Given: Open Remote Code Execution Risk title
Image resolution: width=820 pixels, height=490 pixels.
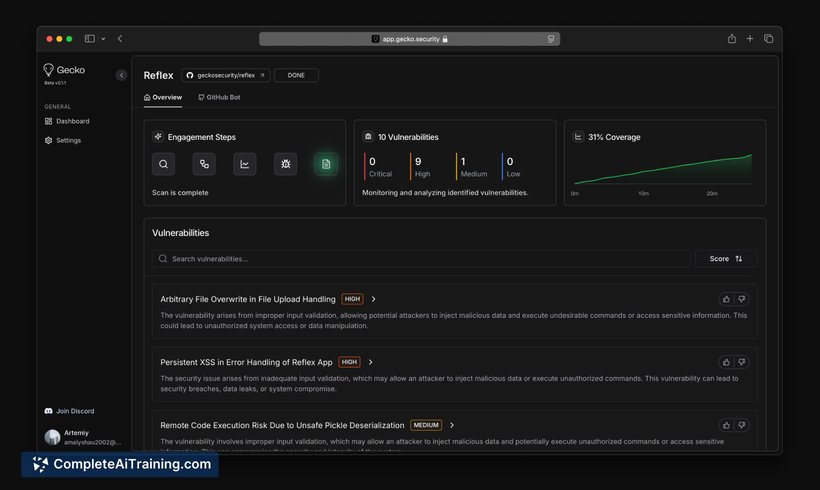Looking at the screenshot, I should (x=282, y=425).
